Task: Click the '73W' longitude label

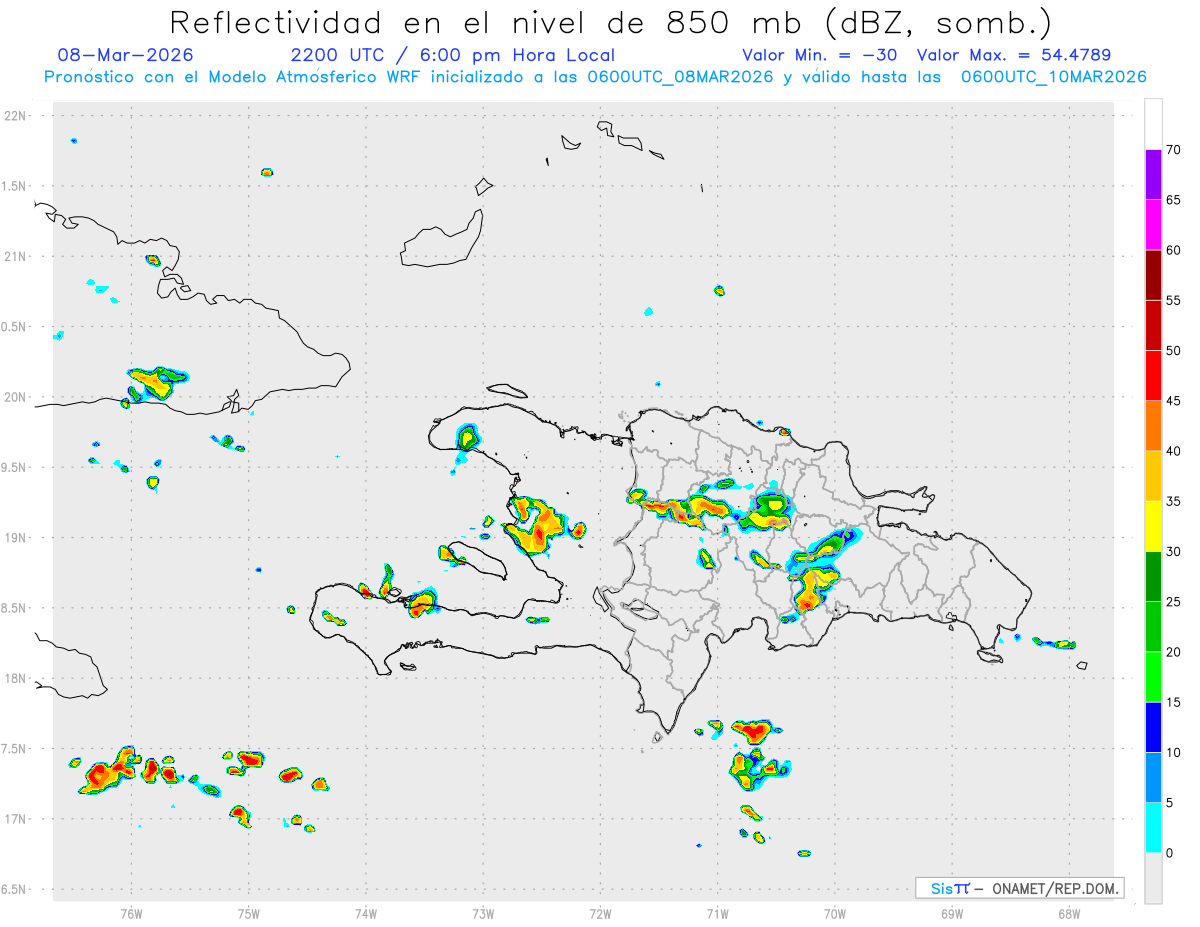Action: click(x=483, y=913)
